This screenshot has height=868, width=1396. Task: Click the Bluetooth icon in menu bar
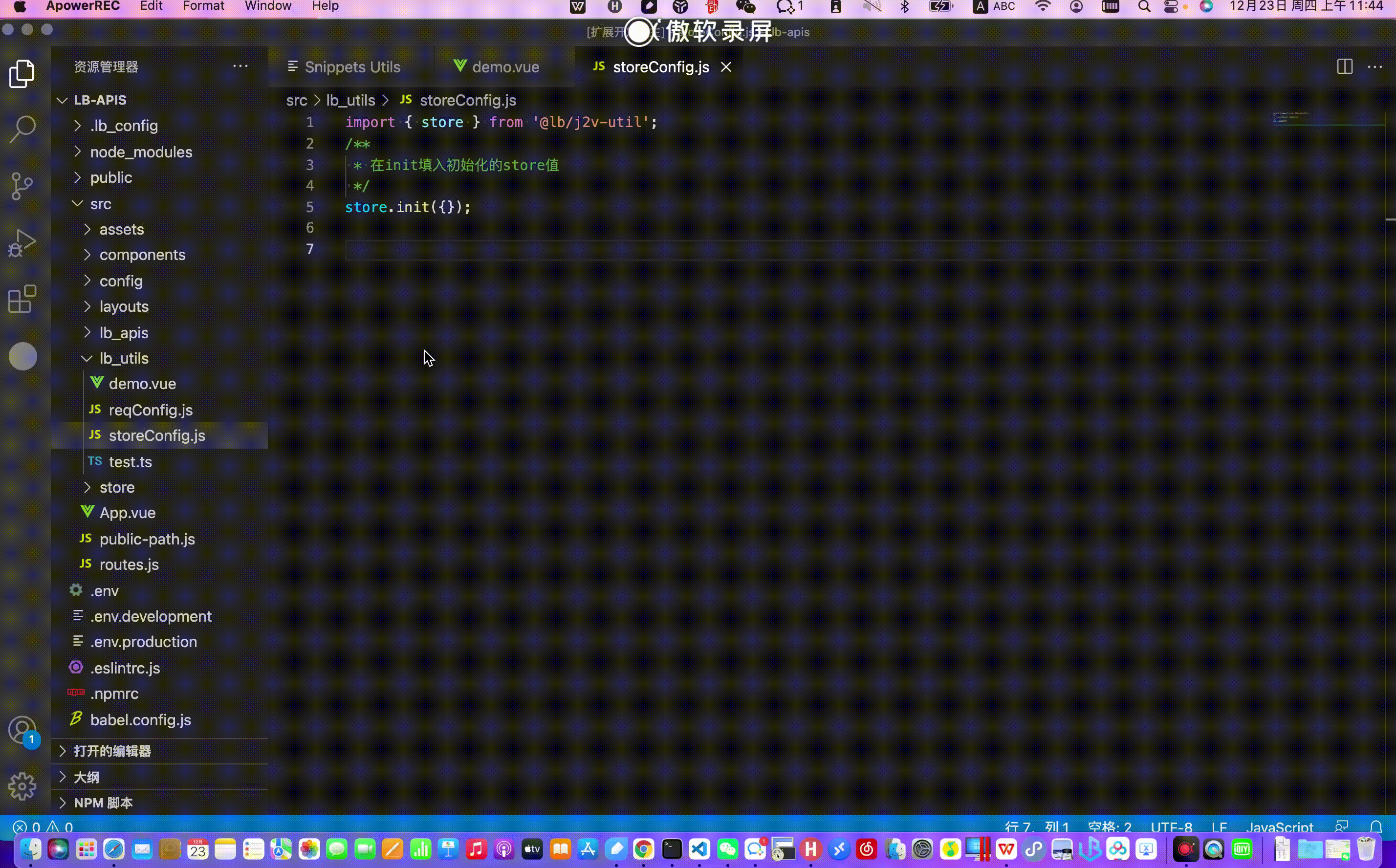coord(905,6)
